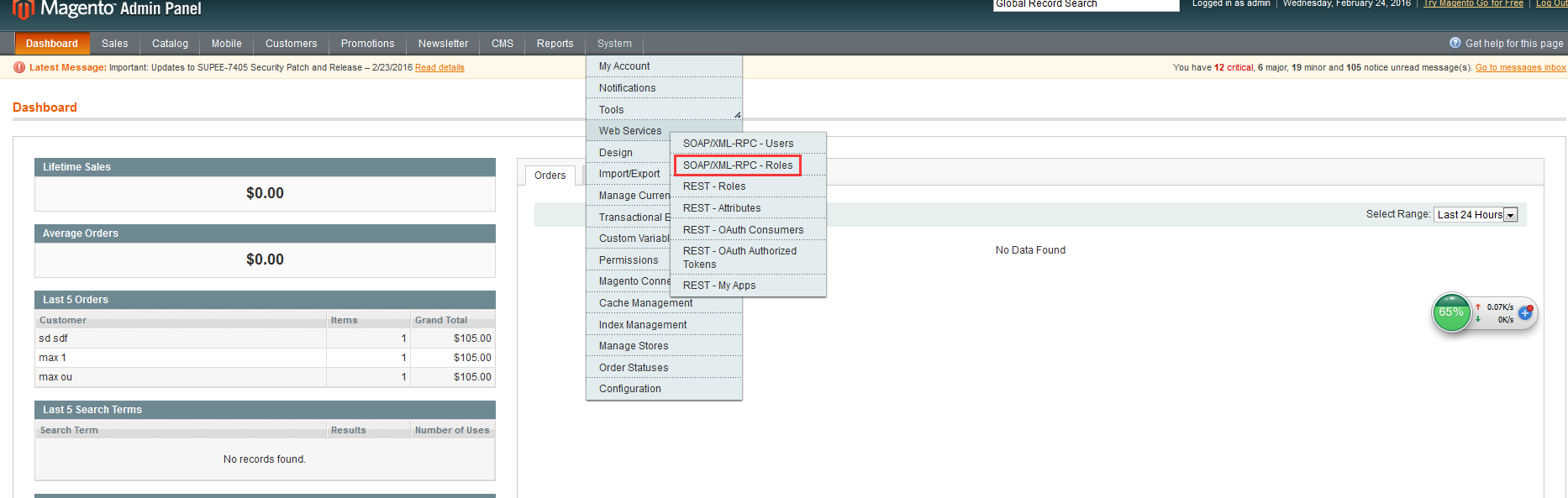The height and width of the screenshot is (498, 1568).
Task: Follow the Read details link
Action: (x=439, y=68)
